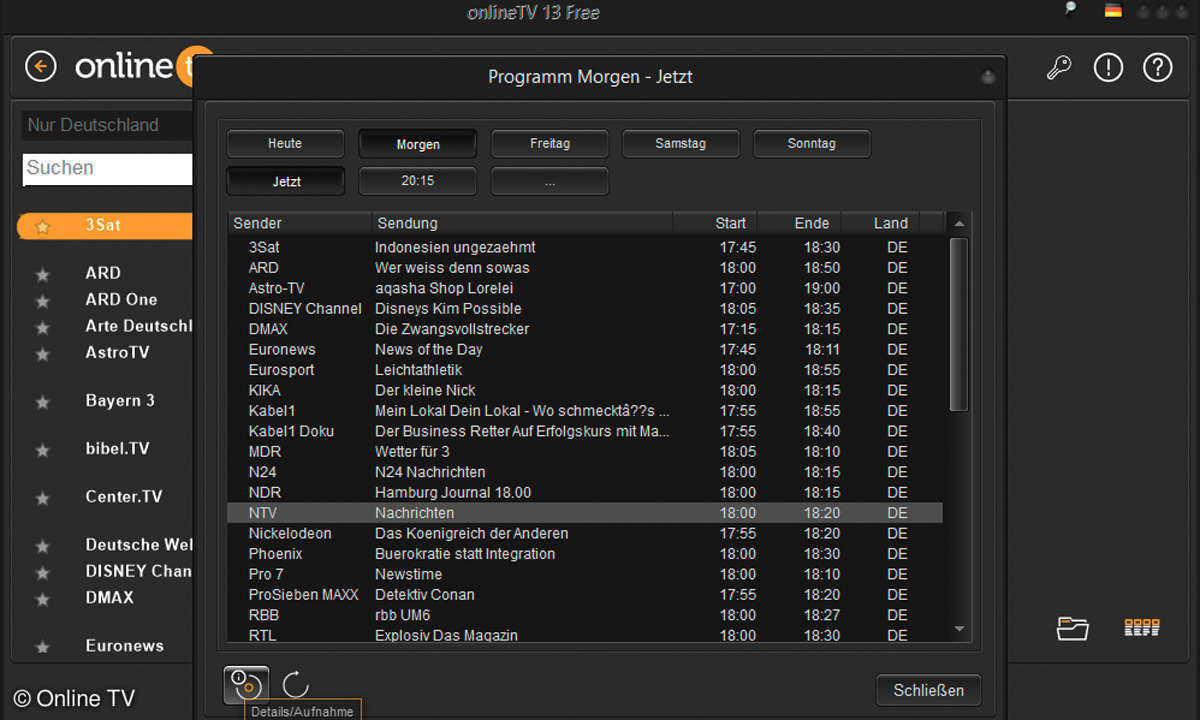The width and height of the screenshot is (1200, 720).
Task: Select the DISNEY Channel Kim Possible row
Action: tap(585, 308)
